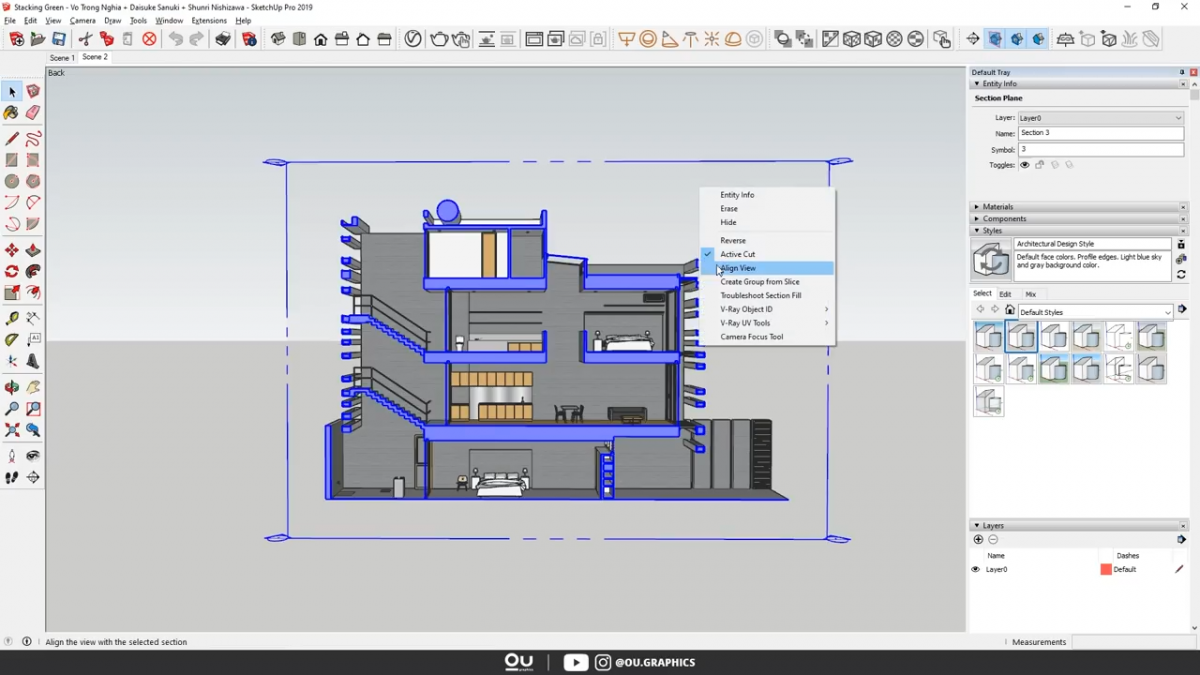Select the Tape Measure tool
This screenshot has height=675, width=1200.
point(12,318)
